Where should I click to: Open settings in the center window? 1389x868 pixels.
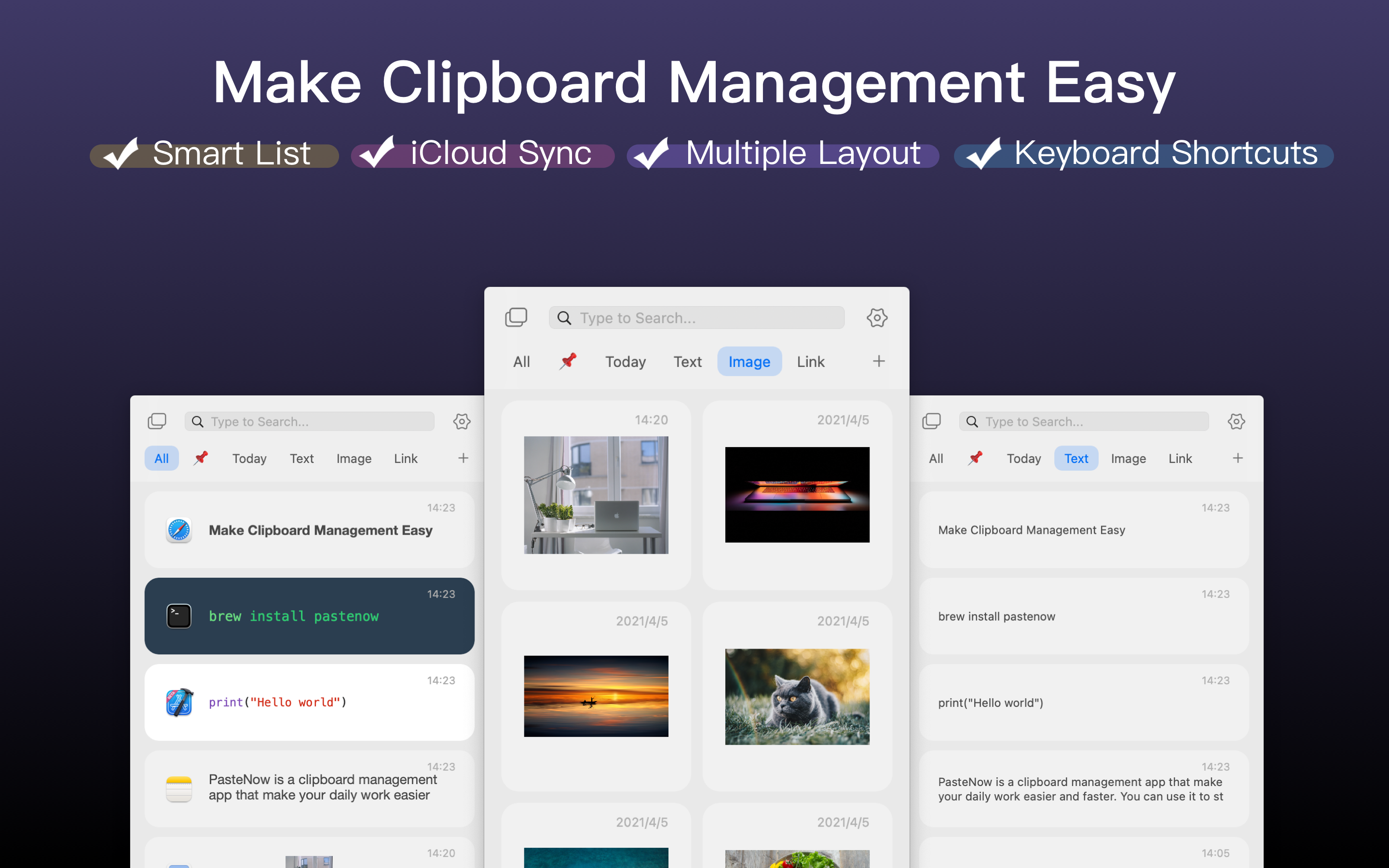pos(877,317)
